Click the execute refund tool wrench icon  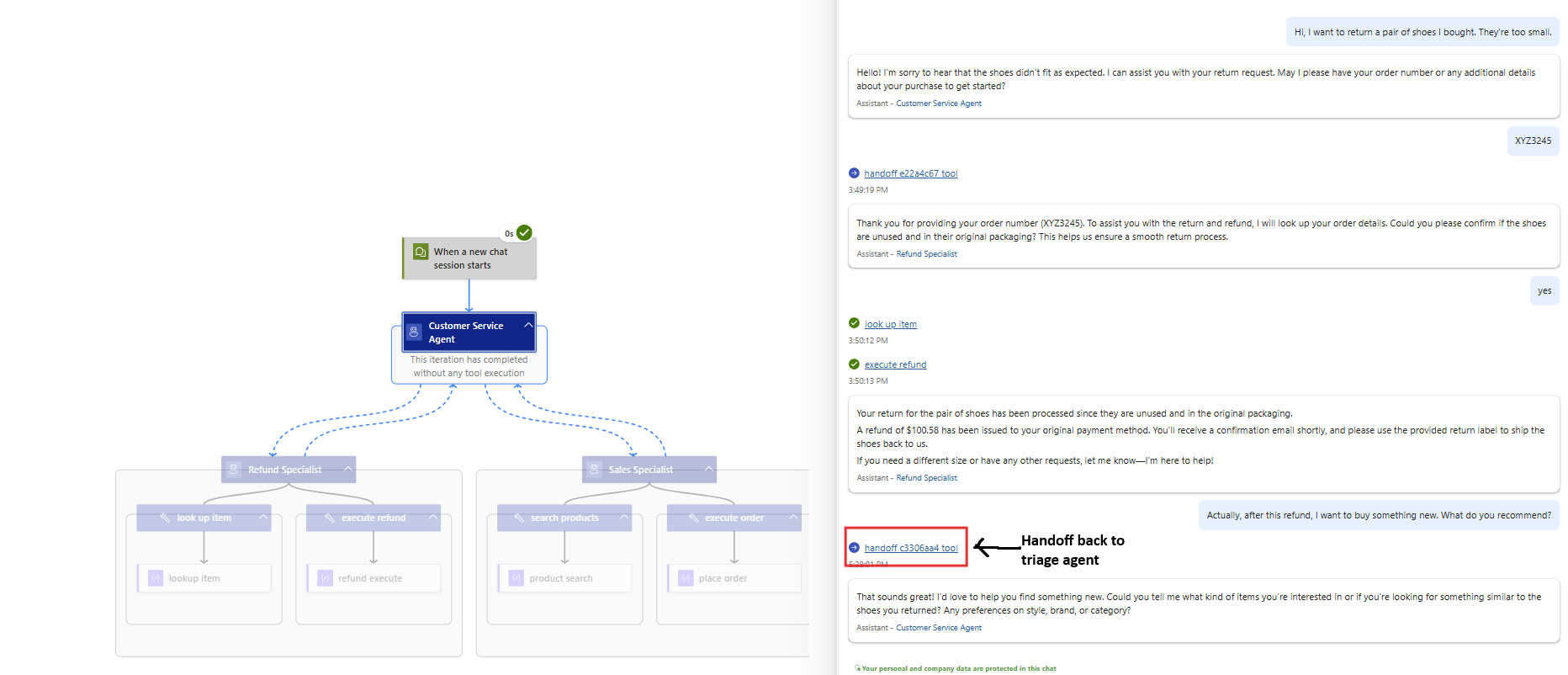coord(330,518)
